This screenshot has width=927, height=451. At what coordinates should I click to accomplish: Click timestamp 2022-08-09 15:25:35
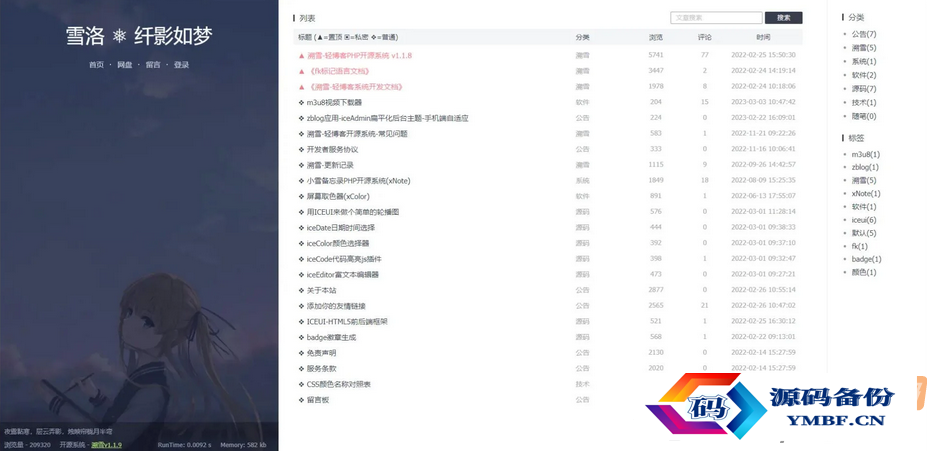[763, 180]
